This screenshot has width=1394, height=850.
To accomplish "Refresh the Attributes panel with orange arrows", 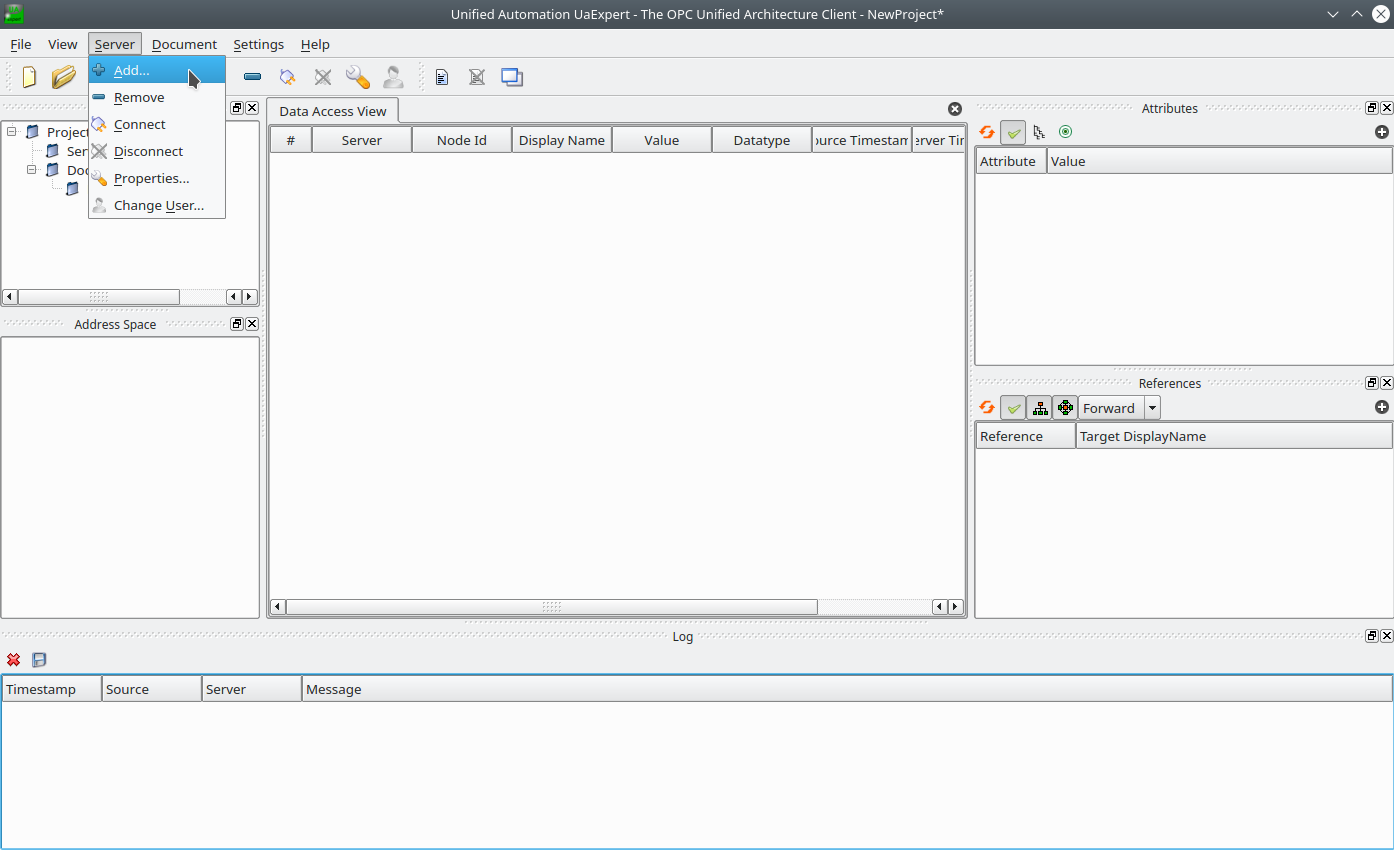I will (x=987, y=132).
